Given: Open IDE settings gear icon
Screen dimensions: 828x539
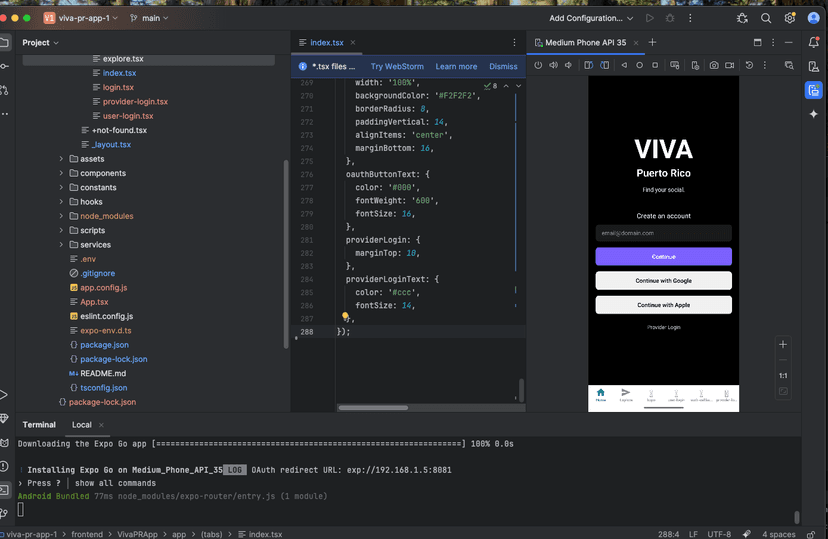Looking at the screenshot, I should [x=789, y=18].
